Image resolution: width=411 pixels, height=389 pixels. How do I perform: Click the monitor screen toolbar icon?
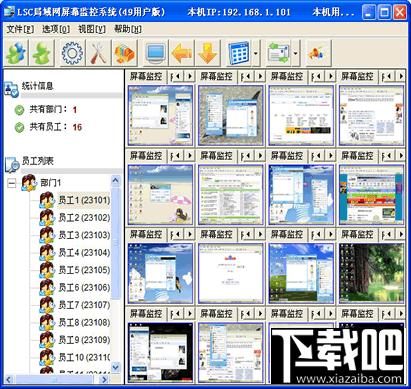(156, 53)
